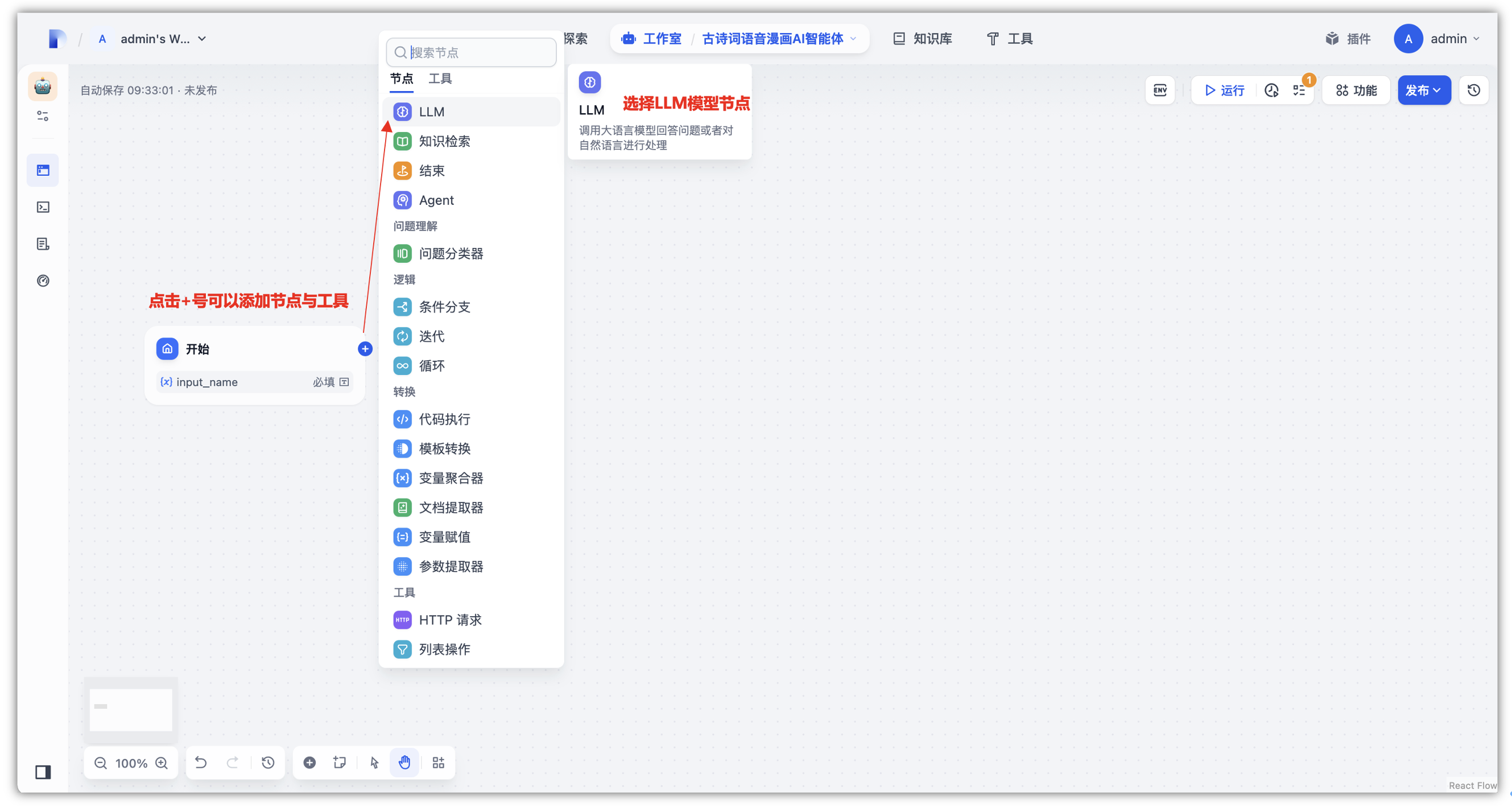Click the zoom in magnifier icon
This screenshot has width=1512, height=808.
[x=162, y=762]
